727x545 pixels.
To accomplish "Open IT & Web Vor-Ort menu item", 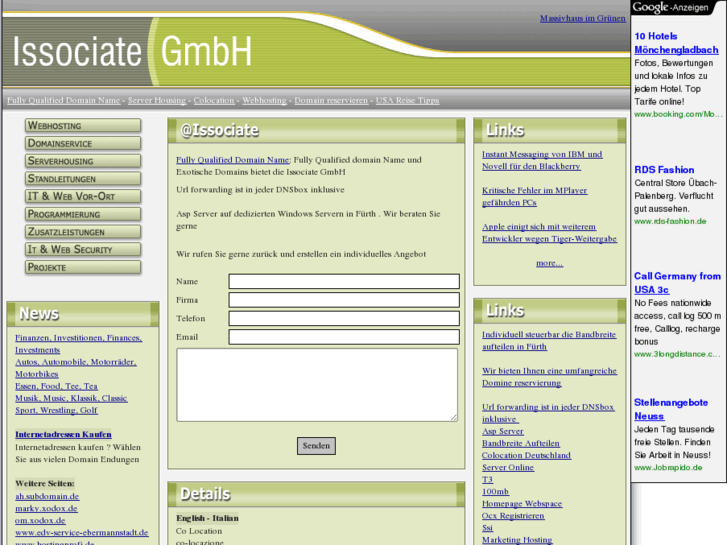I will point(83,196).
